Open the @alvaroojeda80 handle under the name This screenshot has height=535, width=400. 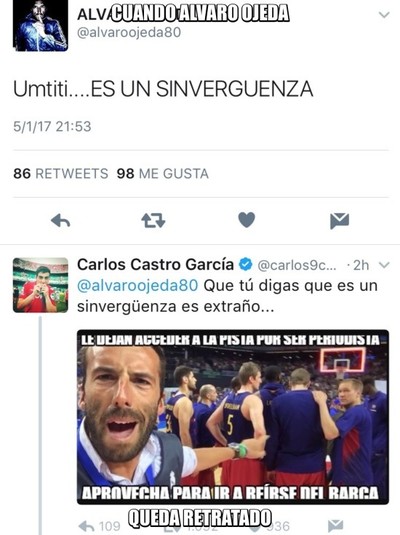129,33
